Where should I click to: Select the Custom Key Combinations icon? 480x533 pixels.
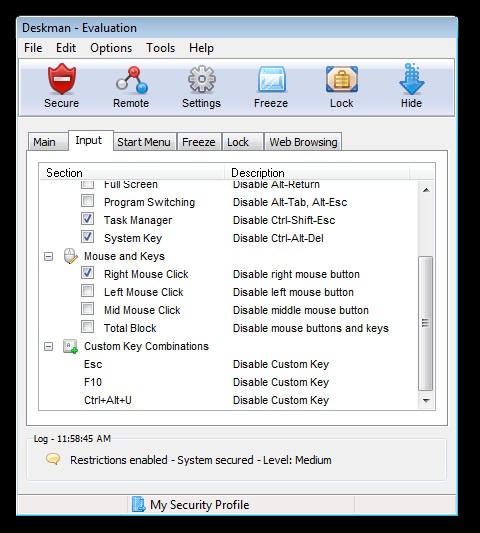pos(70,346)
